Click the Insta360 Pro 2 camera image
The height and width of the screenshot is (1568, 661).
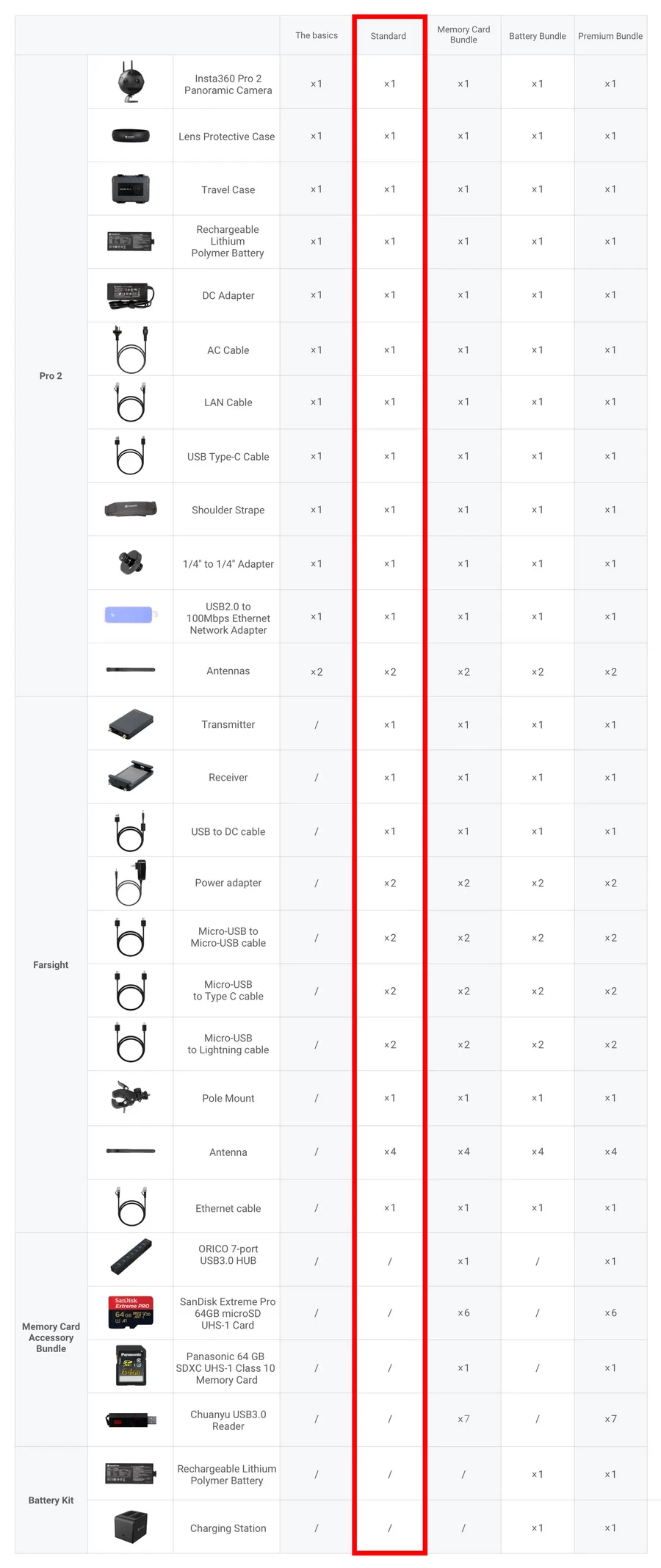pos(131,82)
